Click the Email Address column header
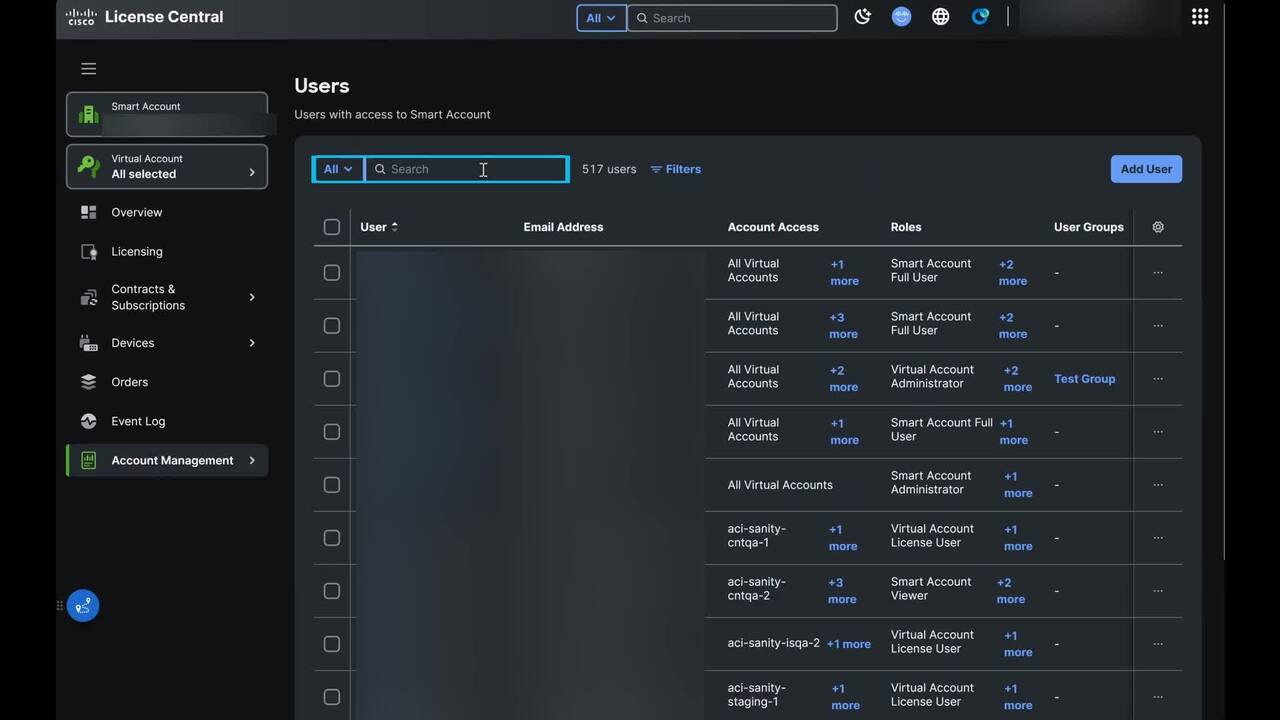Viewport: 1280px width, 720px height. (563, 227)
